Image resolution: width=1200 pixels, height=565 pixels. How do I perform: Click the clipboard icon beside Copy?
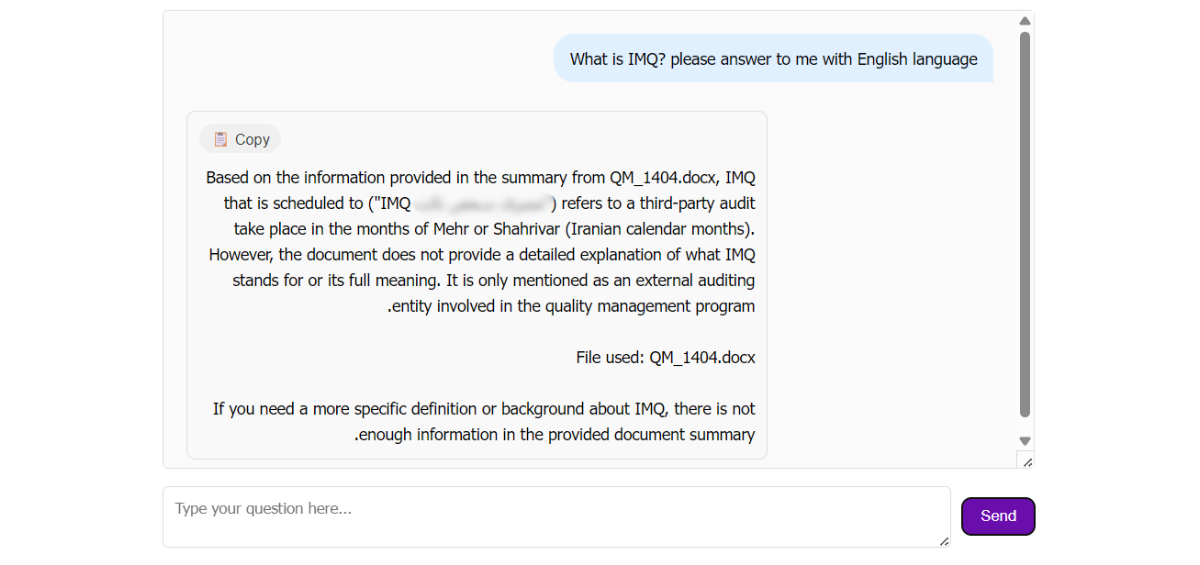pos(221,139)
